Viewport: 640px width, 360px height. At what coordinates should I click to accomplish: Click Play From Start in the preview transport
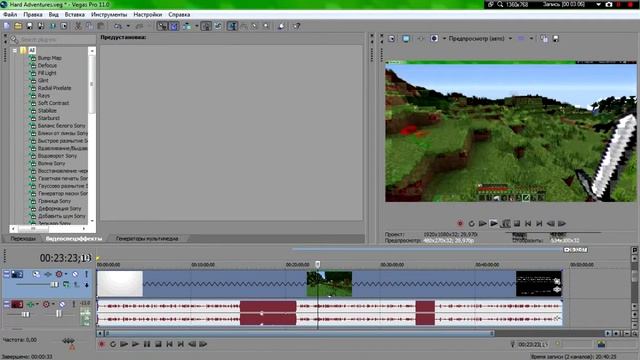(x=482, y=223)
